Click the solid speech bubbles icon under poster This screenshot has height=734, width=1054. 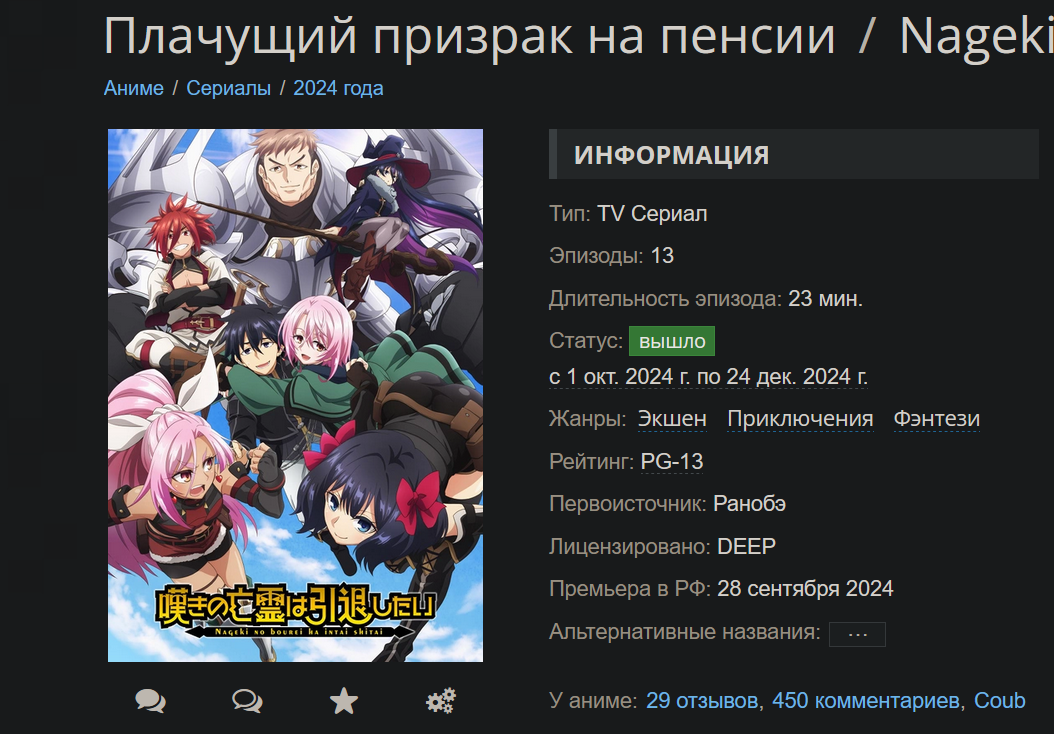150,700
